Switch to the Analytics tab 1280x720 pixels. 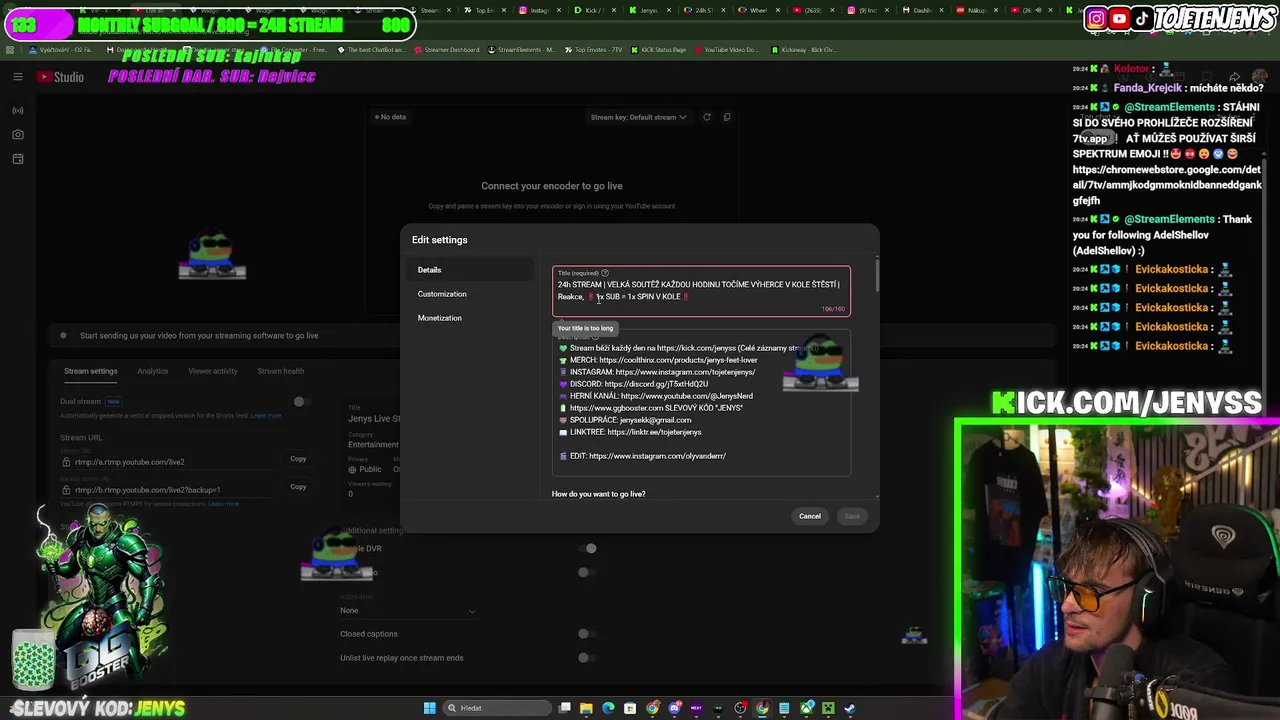pos(153,371)
